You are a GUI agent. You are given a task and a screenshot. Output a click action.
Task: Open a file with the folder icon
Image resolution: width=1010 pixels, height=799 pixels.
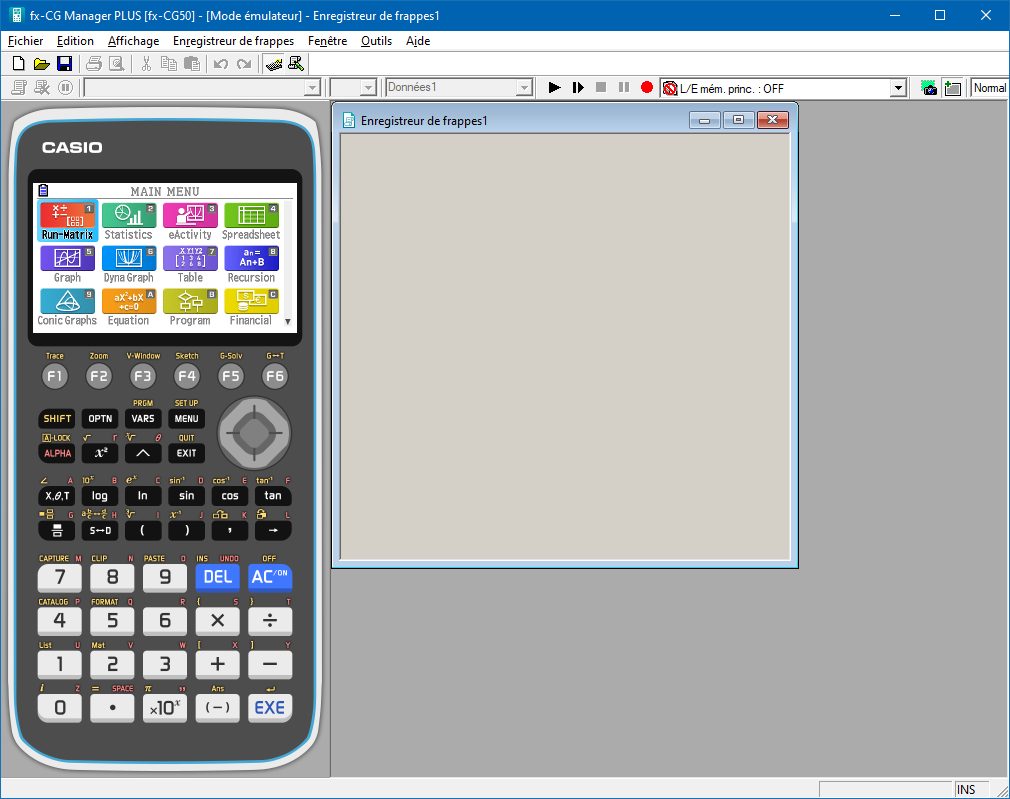[x=41, y=64]
